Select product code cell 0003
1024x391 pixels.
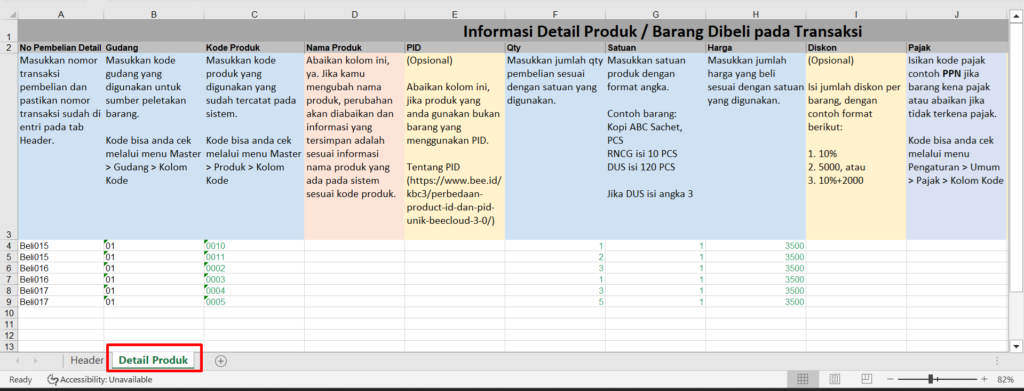point(254,279)
